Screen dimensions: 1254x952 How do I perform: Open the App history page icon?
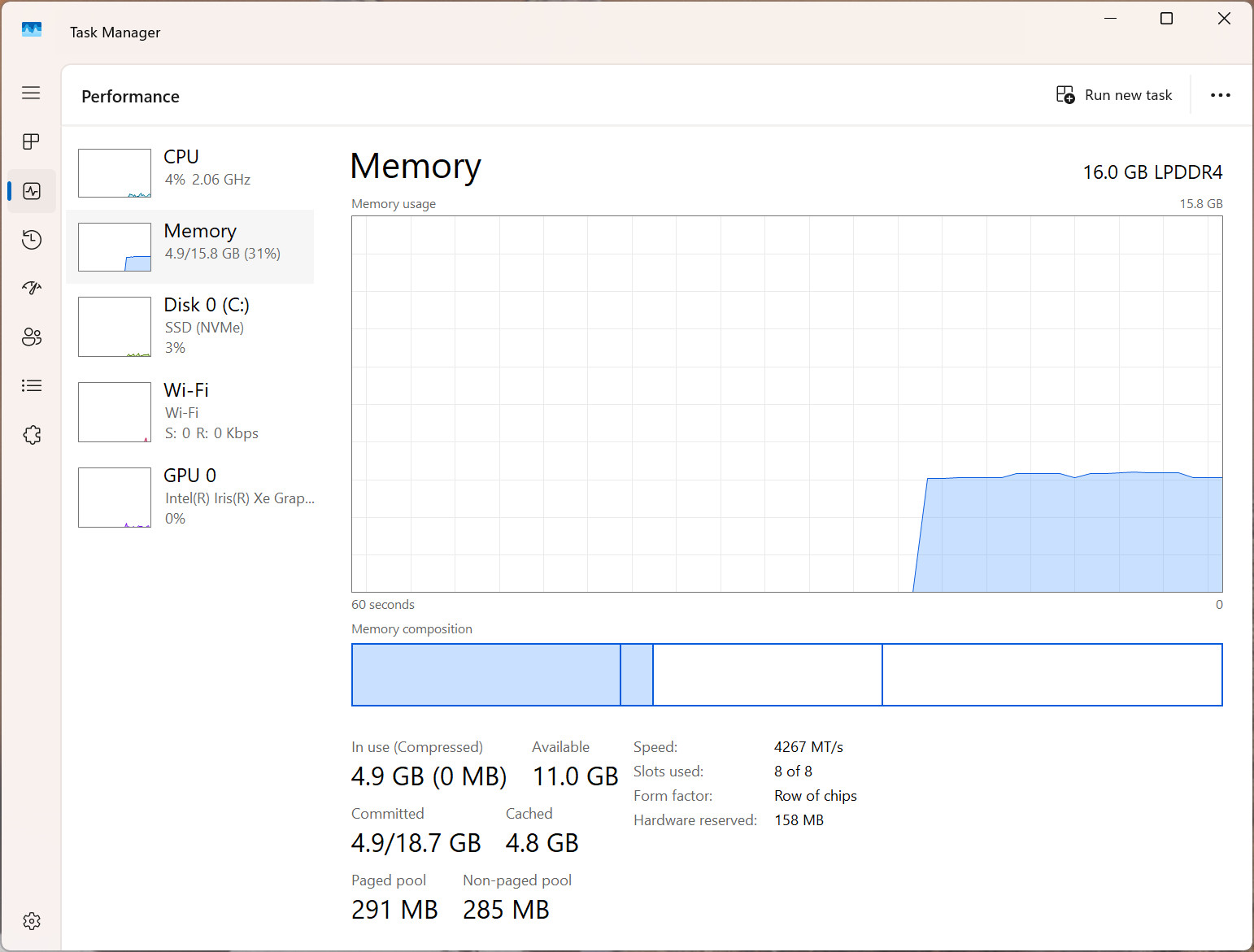pos(32,240)
